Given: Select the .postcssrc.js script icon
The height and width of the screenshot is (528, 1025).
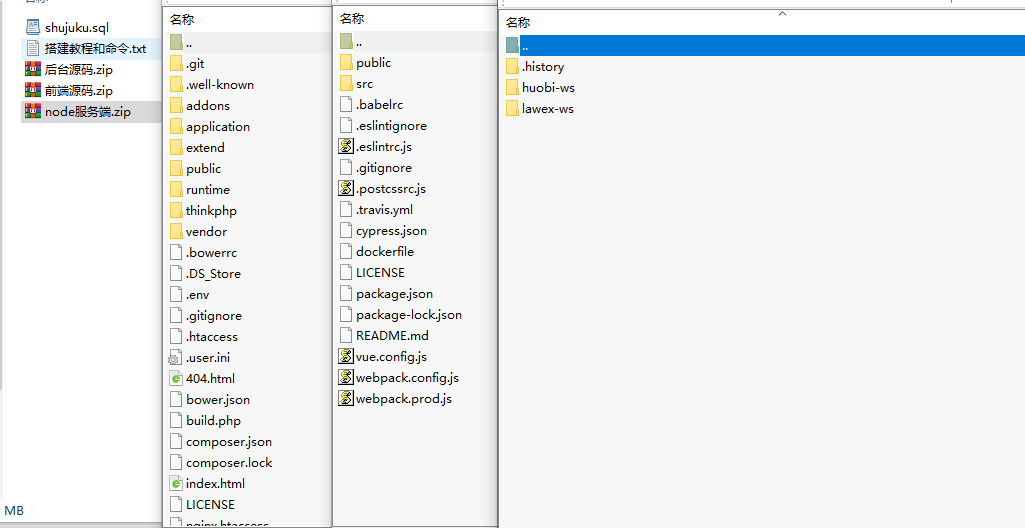Looking at the screenshot, I should pos(346,188).
